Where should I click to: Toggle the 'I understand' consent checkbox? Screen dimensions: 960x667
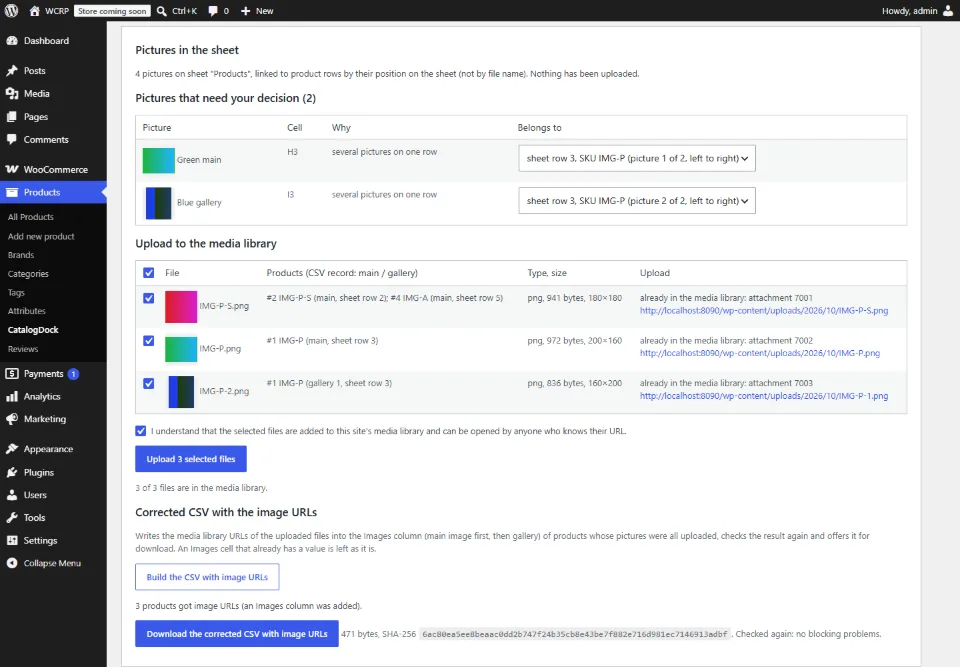141,431
